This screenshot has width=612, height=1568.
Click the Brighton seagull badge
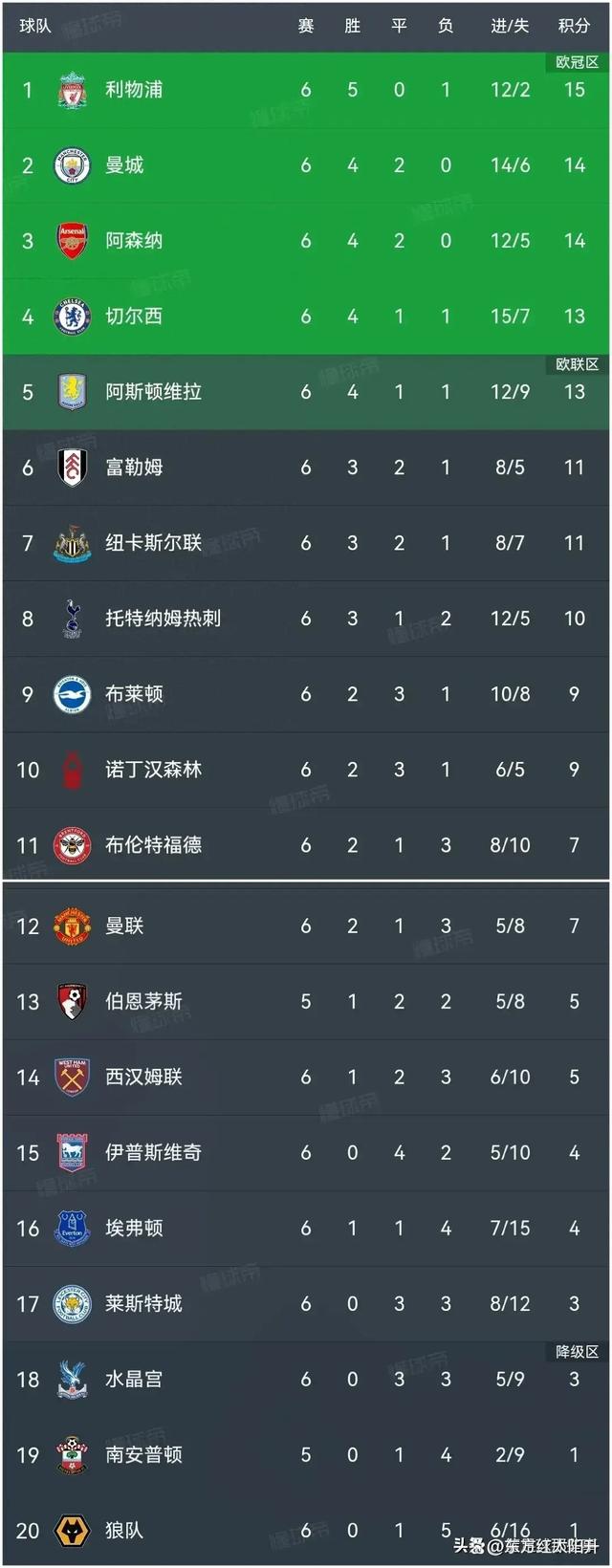[x=72, y=694]
